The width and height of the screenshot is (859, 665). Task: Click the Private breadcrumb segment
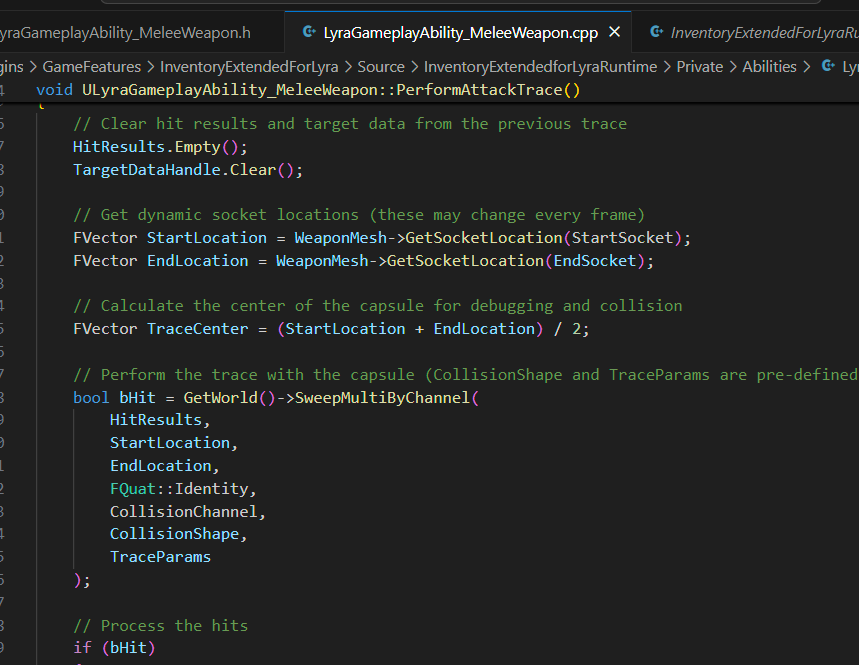pos(699,67)
